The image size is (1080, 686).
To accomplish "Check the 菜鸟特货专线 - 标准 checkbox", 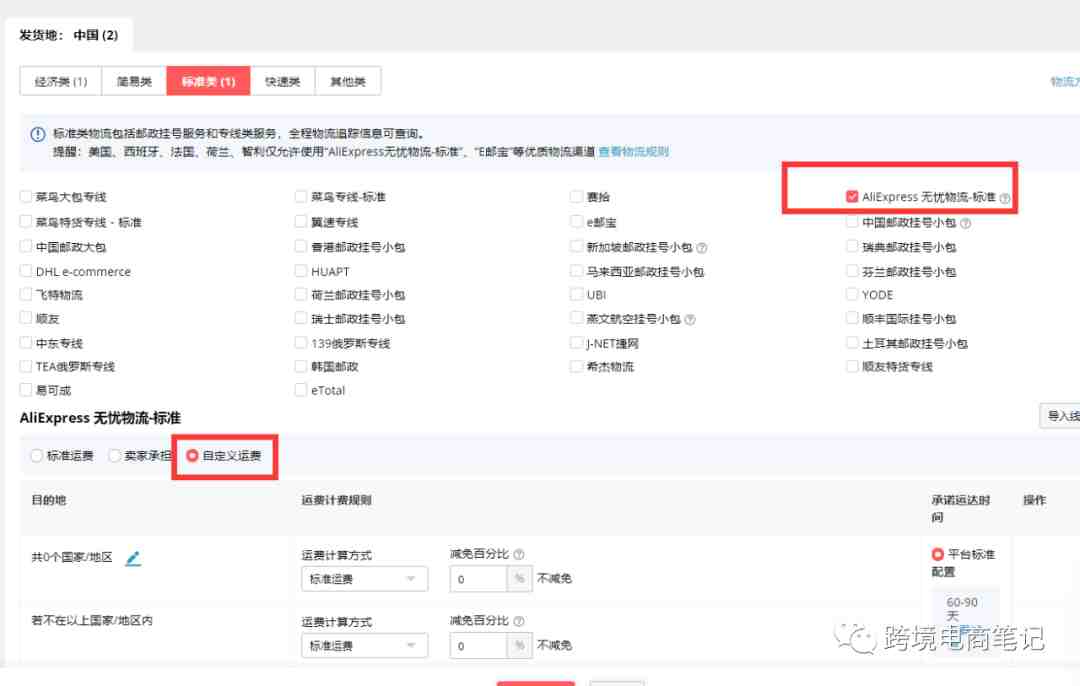I will pyautogui.click(x=26, y=222).
